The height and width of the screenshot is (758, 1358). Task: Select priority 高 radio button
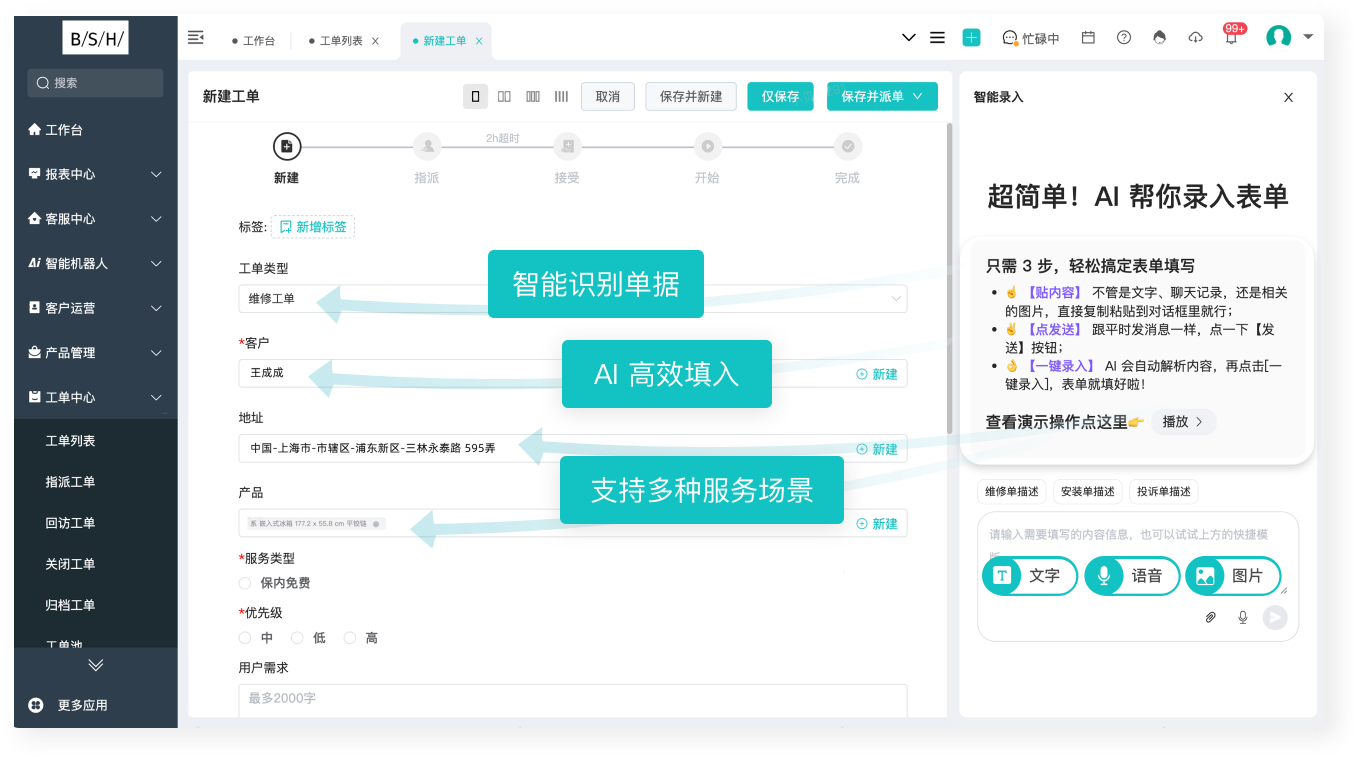point(350,638)
